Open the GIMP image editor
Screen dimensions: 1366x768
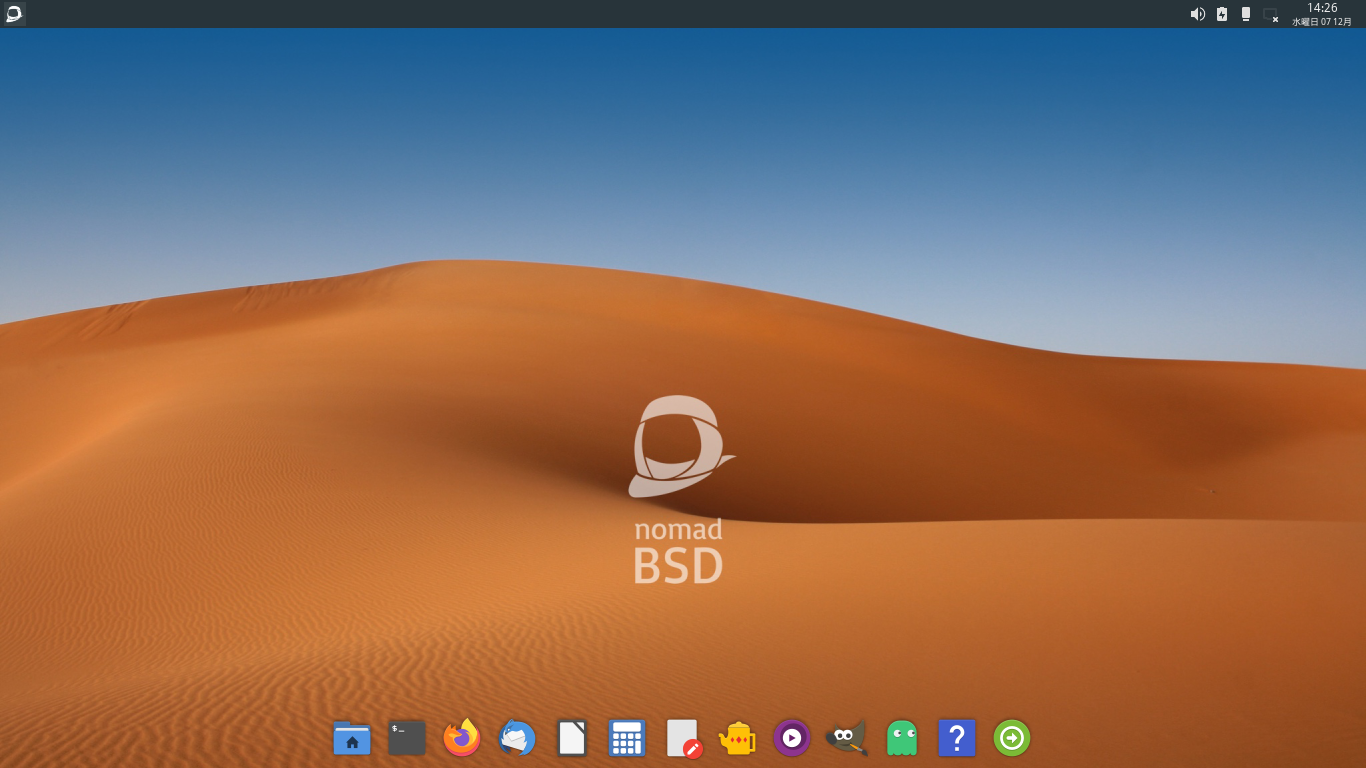tap(846, 738)
